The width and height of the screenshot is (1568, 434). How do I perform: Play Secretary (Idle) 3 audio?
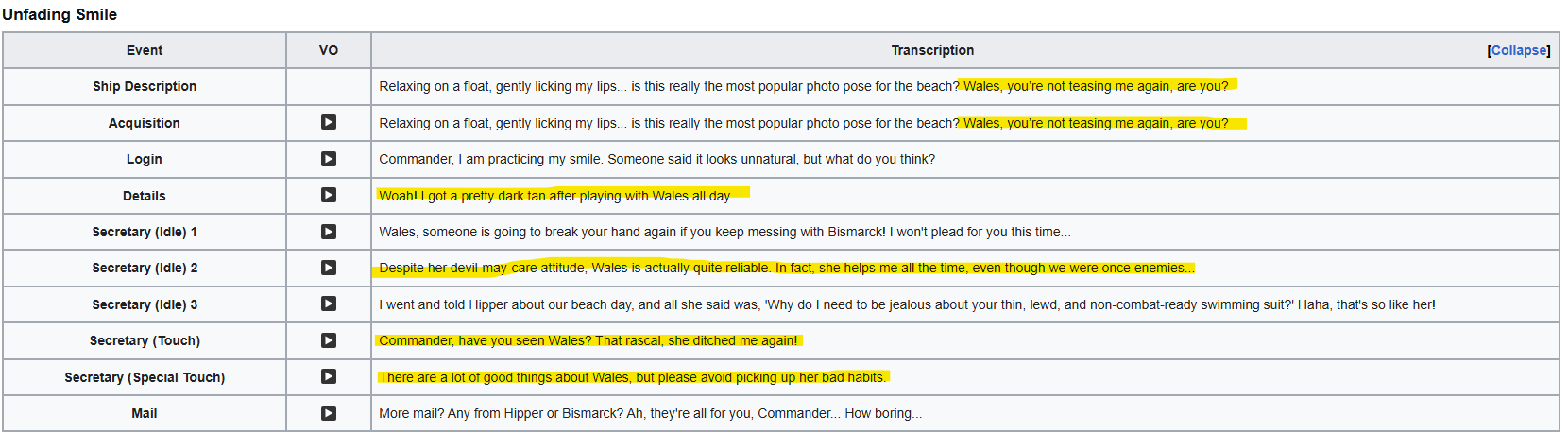pos(328,304)
